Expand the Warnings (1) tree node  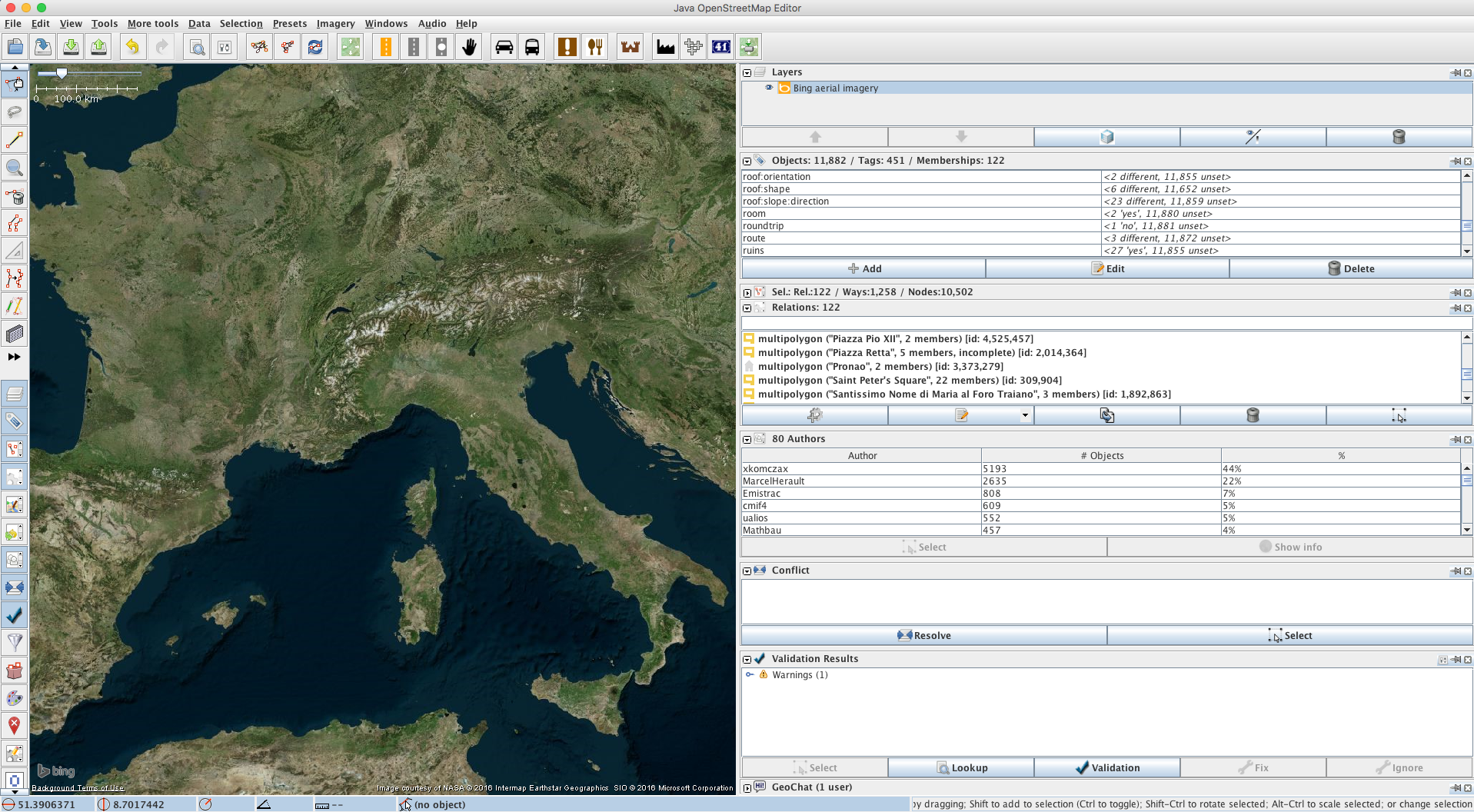[750, 674]
